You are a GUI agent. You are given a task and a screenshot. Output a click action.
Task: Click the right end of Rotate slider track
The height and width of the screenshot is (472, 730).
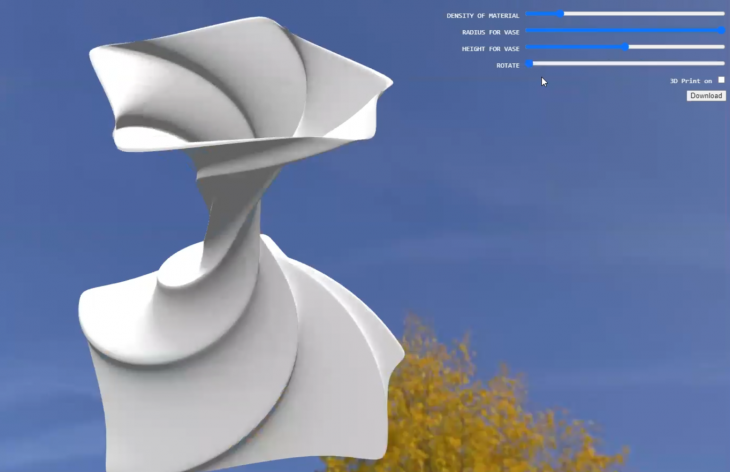722,64
